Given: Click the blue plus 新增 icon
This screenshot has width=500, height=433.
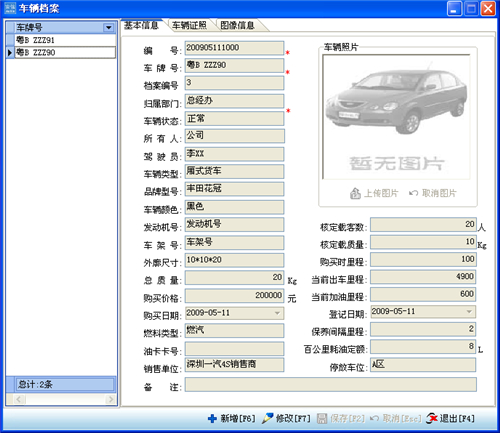Looking at the screenshot, I should pyautogui.click(x=212, y=419).
